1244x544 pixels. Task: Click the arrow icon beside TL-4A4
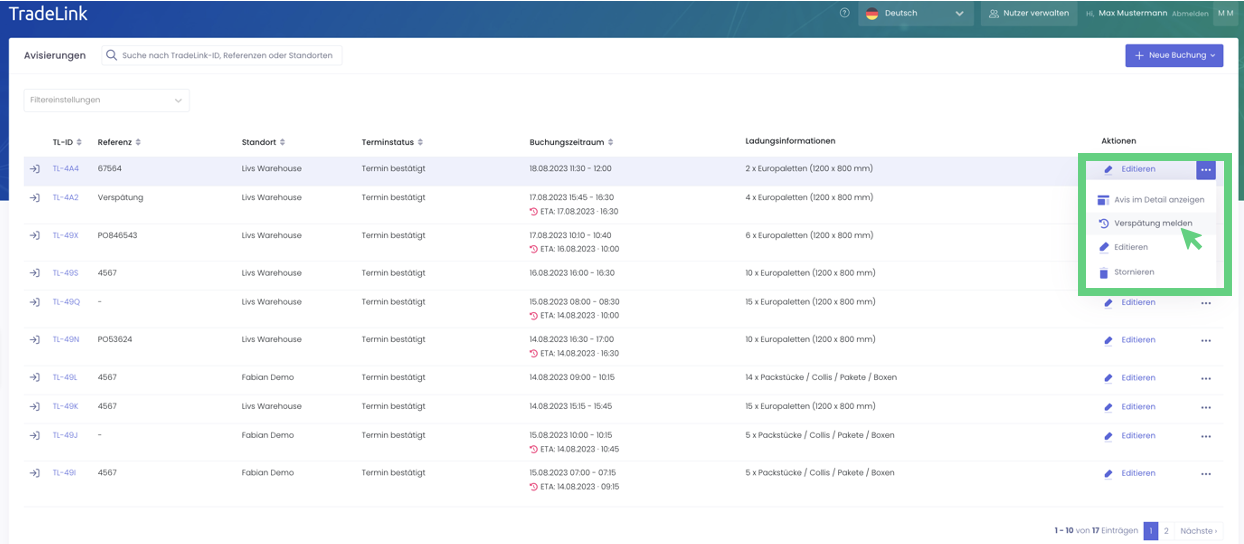(34, 169)
